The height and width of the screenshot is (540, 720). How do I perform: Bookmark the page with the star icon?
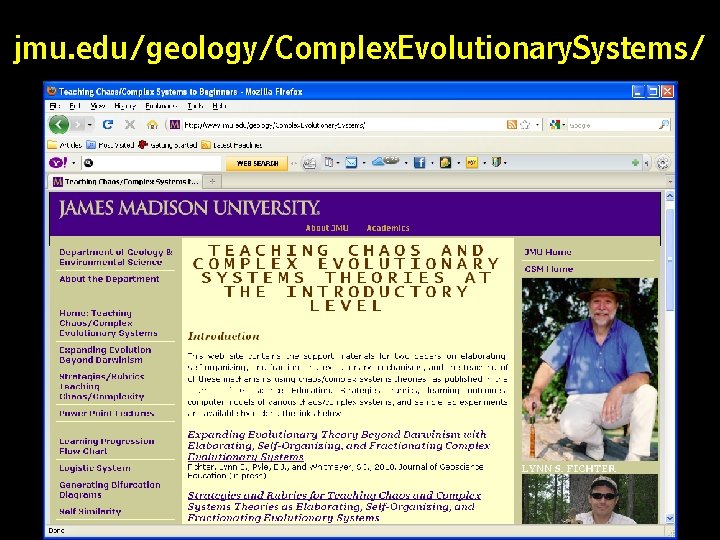click(525, 124)
